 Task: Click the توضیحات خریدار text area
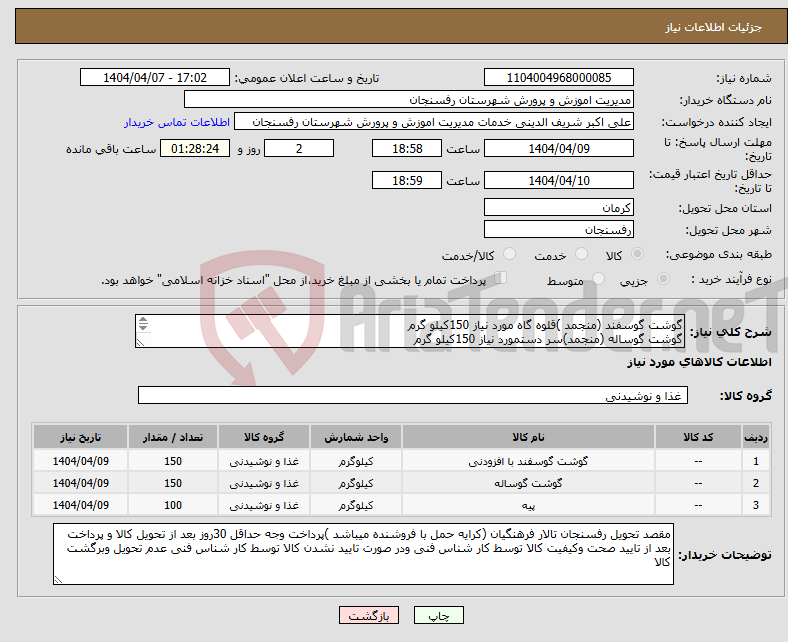click(363, 554)
